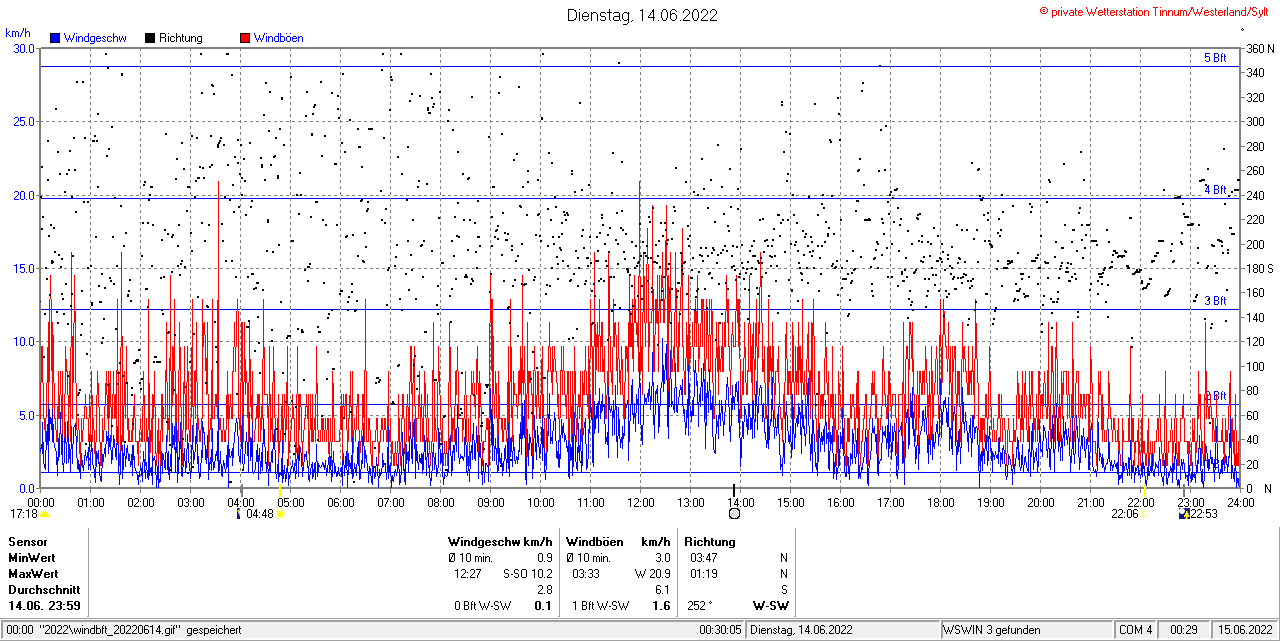
Task: Click the 360 N direction axis label
Action: point(1259,48)
